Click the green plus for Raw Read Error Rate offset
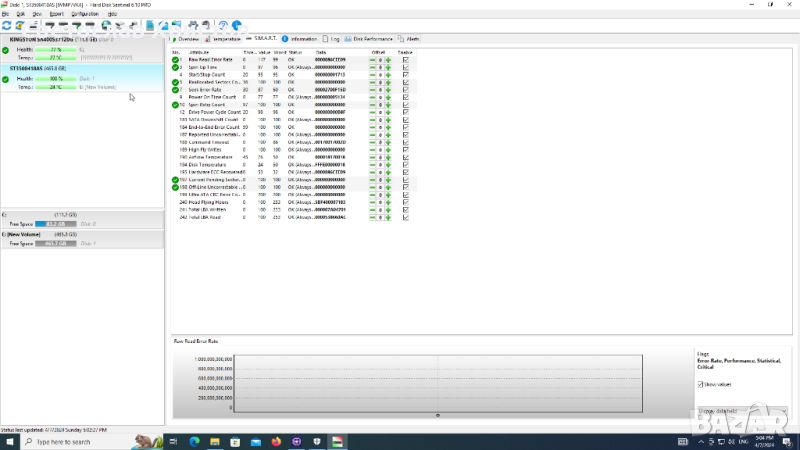This screenshot has height=450, width=800. click(388, 60)
